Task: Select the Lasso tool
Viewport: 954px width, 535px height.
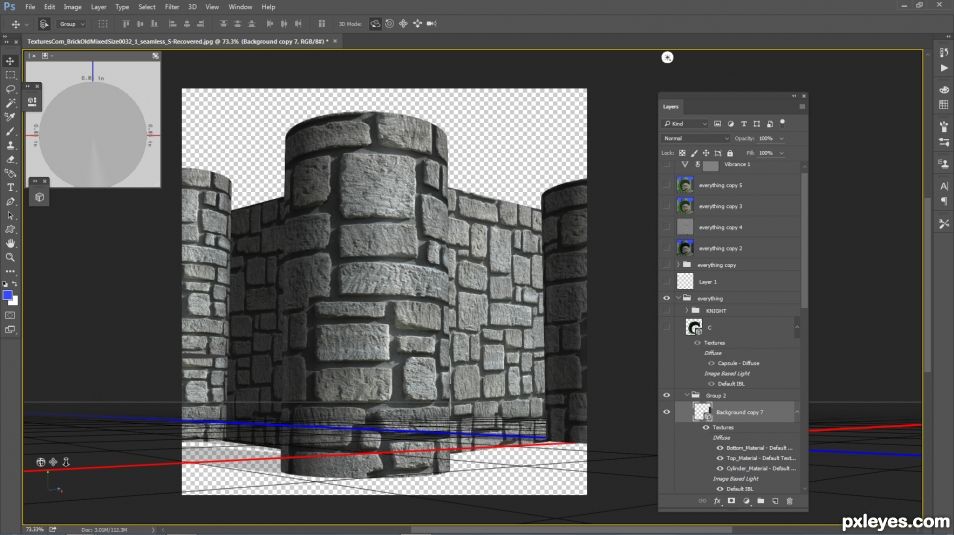Action: coord(10,89)
